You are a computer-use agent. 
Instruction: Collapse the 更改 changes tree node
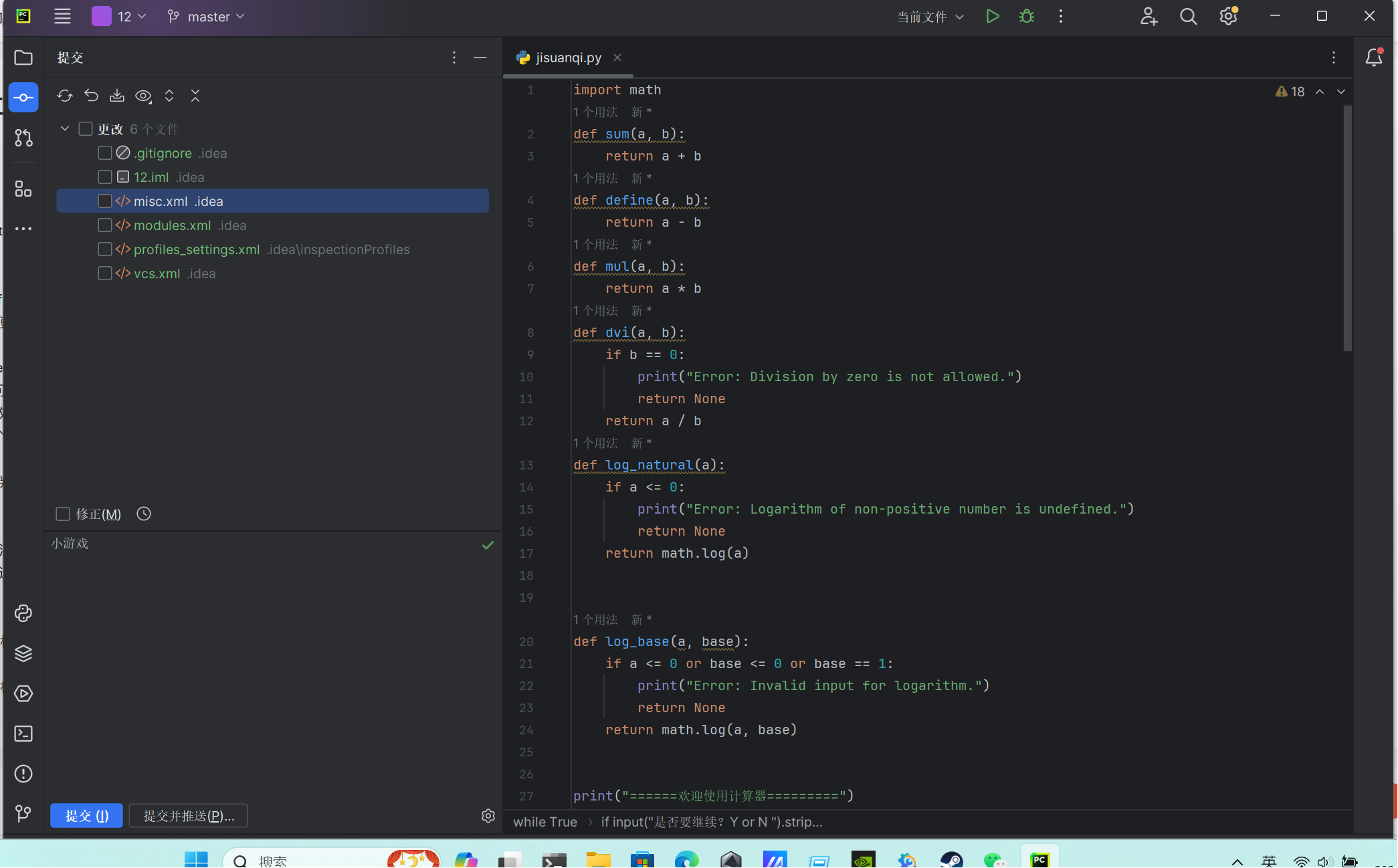click(x=65, y=128)
